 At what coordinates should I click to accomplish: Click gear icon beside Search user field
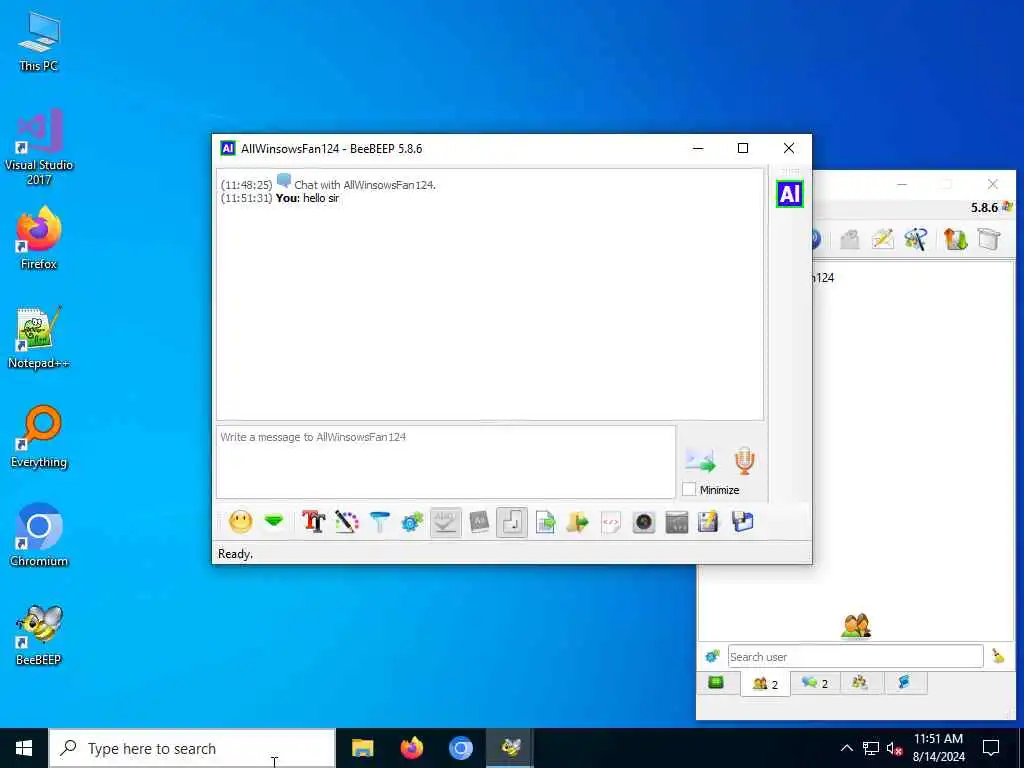coord(712,656)
